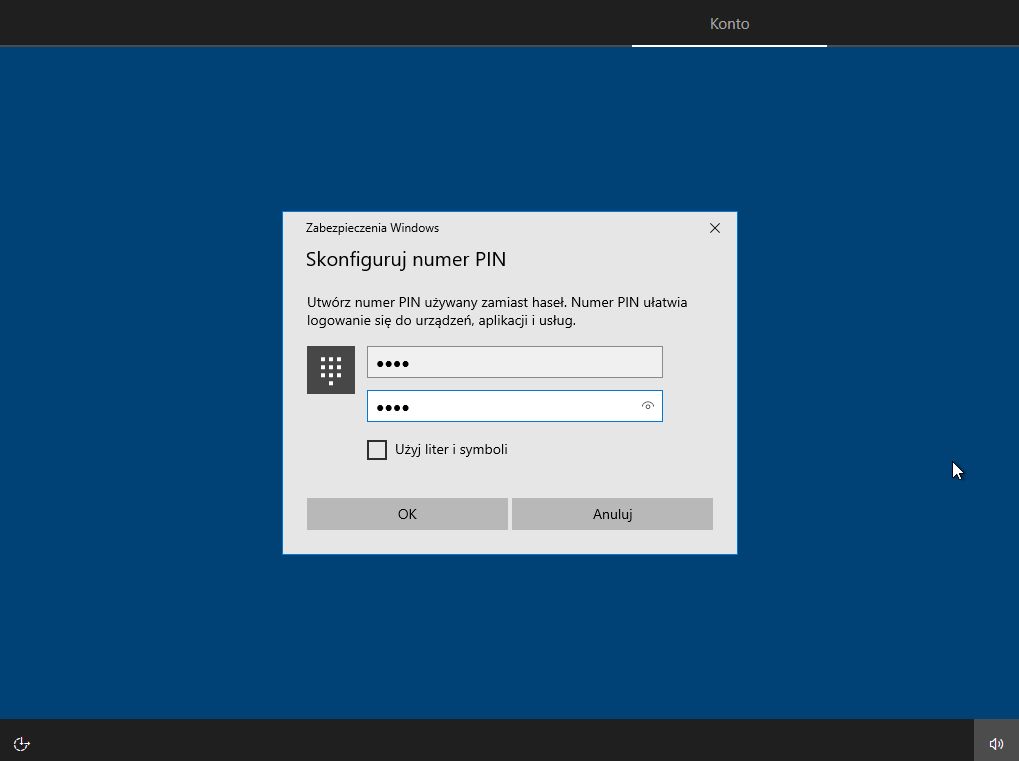
Task: Click the 'Zabezpieczenia Windows' title text
Action: (x=372, y=228)
